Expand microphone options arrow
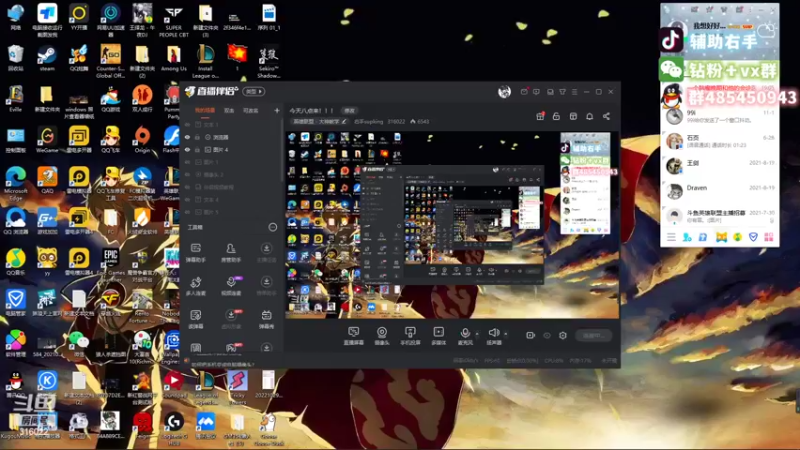 (477, 334)
